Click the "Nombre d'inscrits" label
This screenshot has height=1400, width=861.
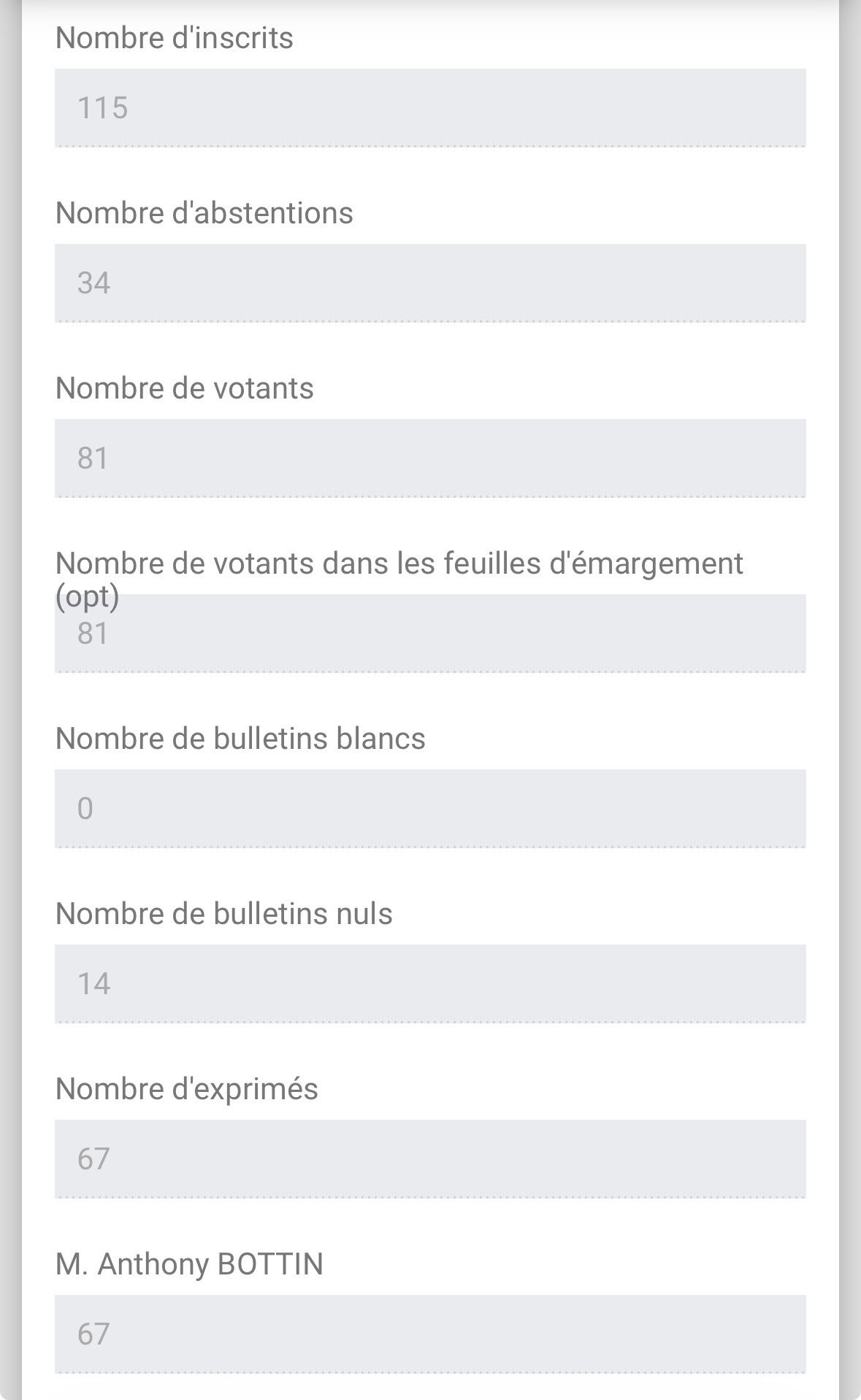coord(174,38)
